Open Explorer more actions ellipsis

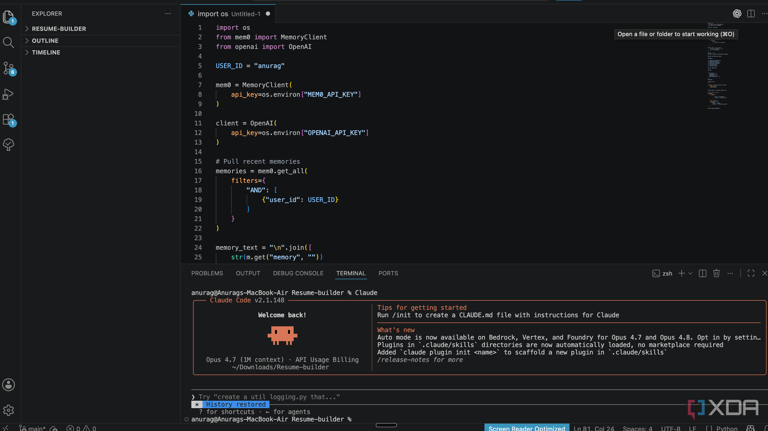click(168, 14)
